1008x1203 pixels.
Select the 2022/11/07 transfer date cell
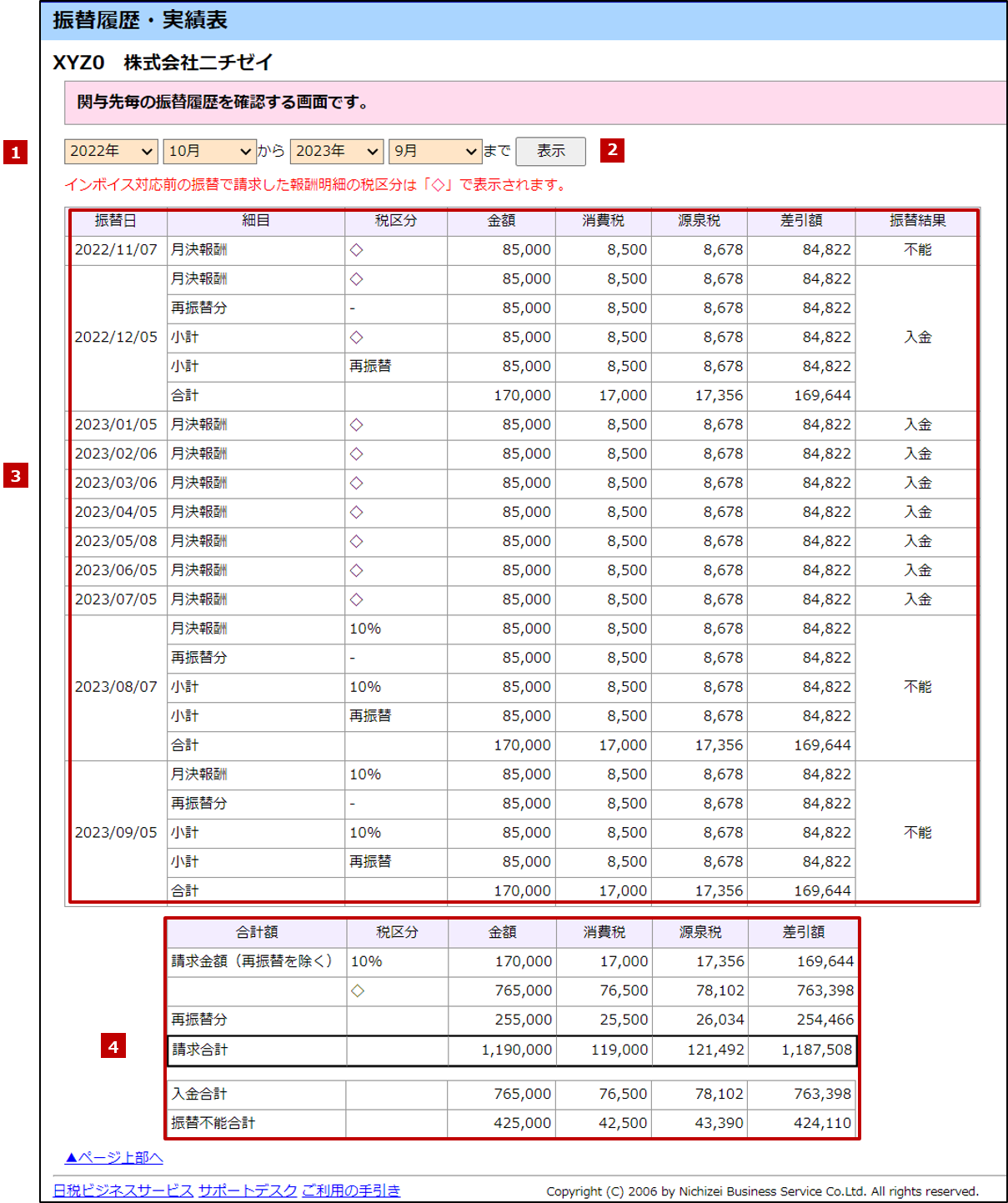[x=116, y=250]
